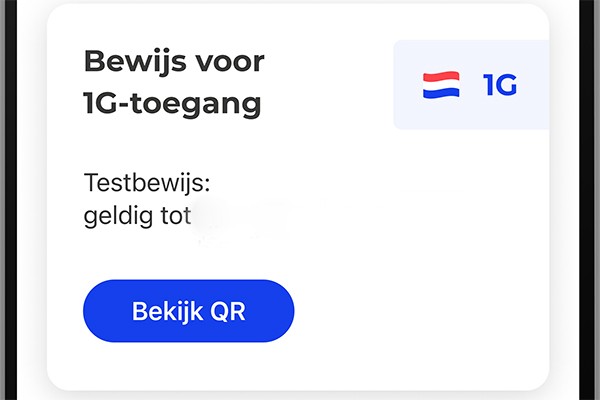Tap the Dutch flag icon
The width and height of the screenshot is (600, 400).
[441, 85]
